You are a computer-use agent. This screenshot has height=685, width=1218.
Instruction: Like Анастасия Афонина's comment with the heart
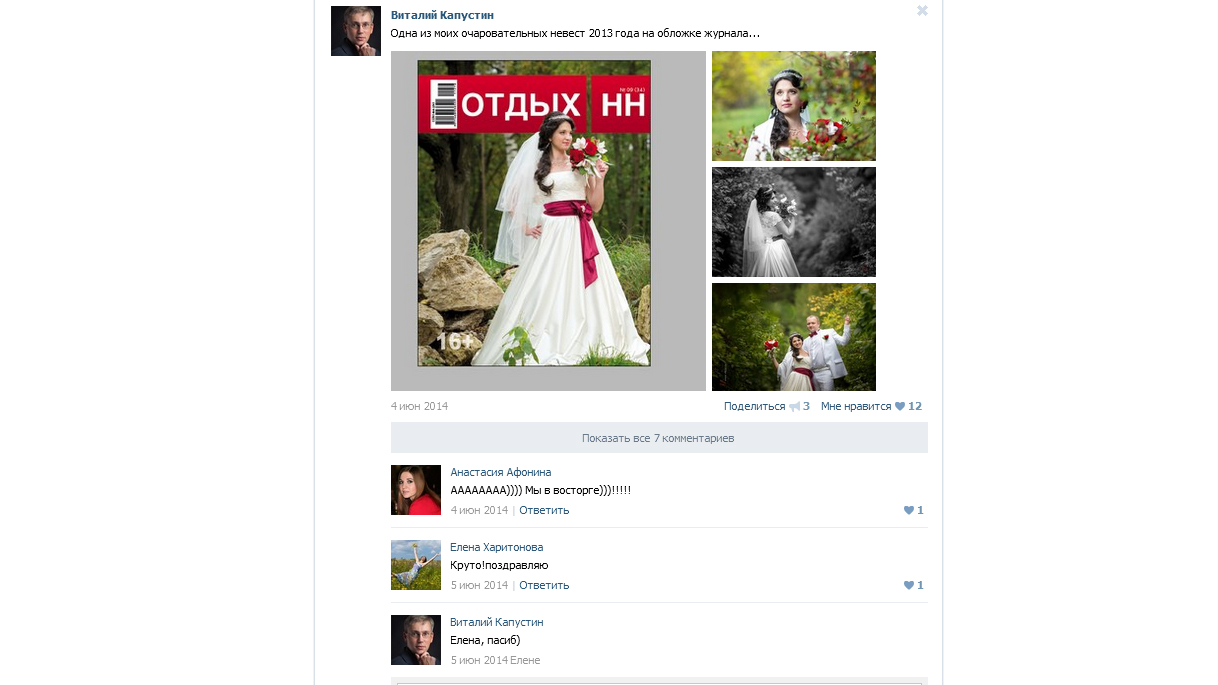click(x=909, y=510)
